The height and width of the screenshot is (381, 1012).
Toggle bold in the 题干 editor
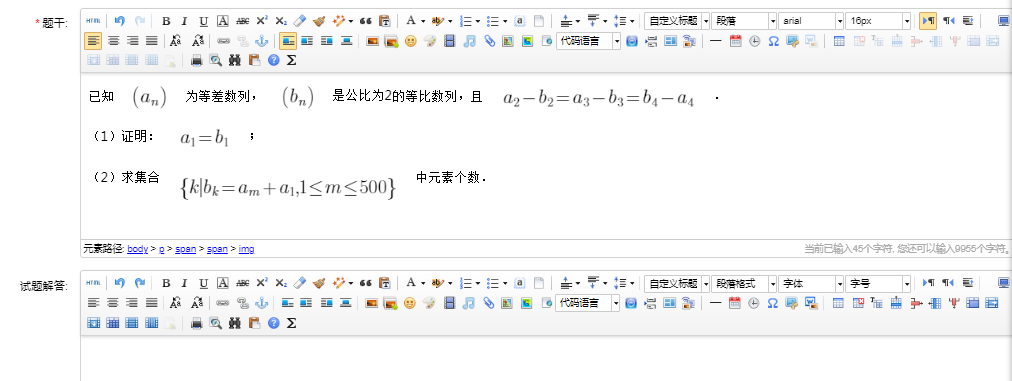point(166,21)
